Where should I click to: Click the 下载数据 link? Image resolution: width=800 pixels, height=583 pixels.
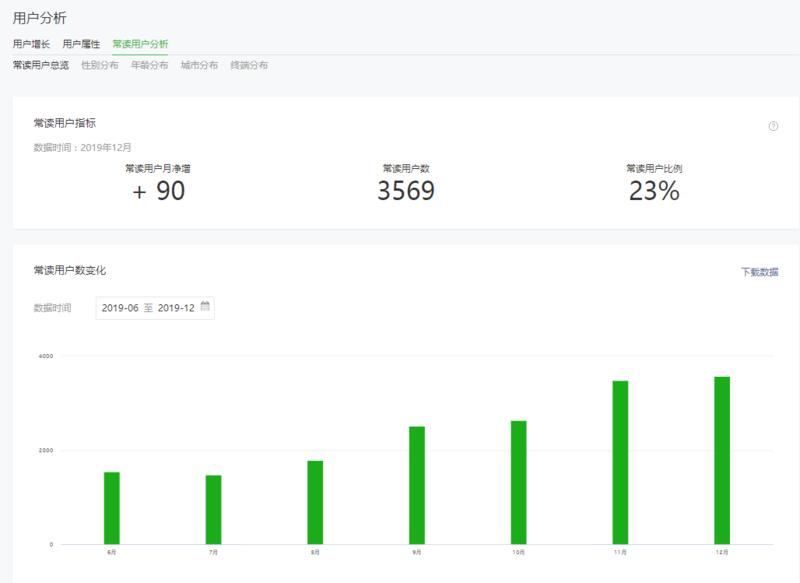(x=759, y=272)
